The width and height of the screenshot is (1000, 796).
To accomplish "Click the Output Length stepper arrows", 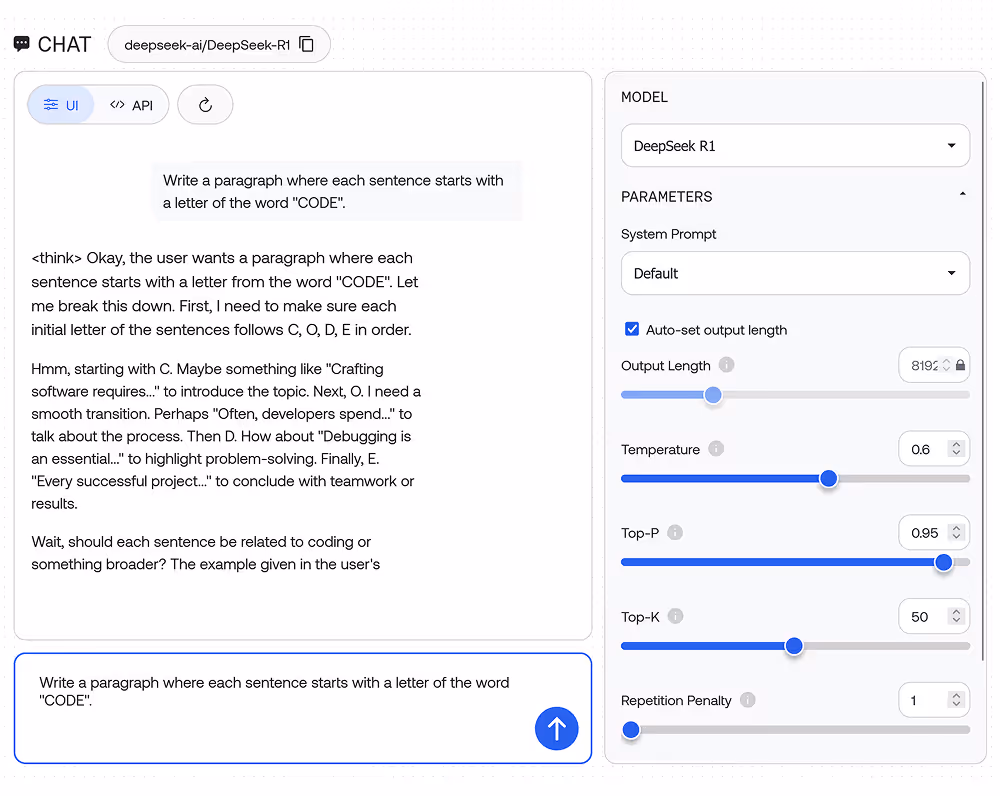I will [x=946, y=365].
